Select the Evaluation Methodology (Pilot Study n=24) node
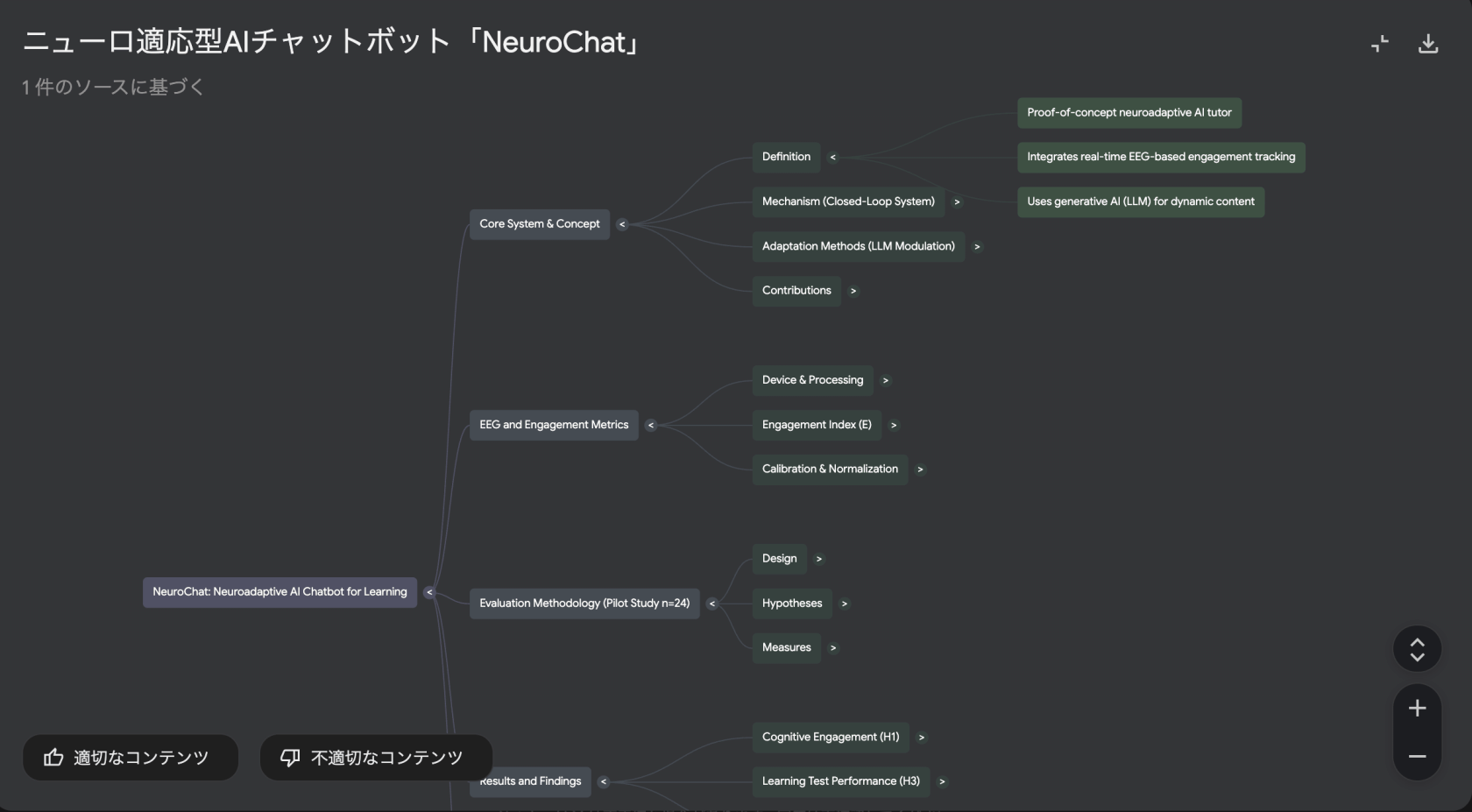 click(584, 604)
